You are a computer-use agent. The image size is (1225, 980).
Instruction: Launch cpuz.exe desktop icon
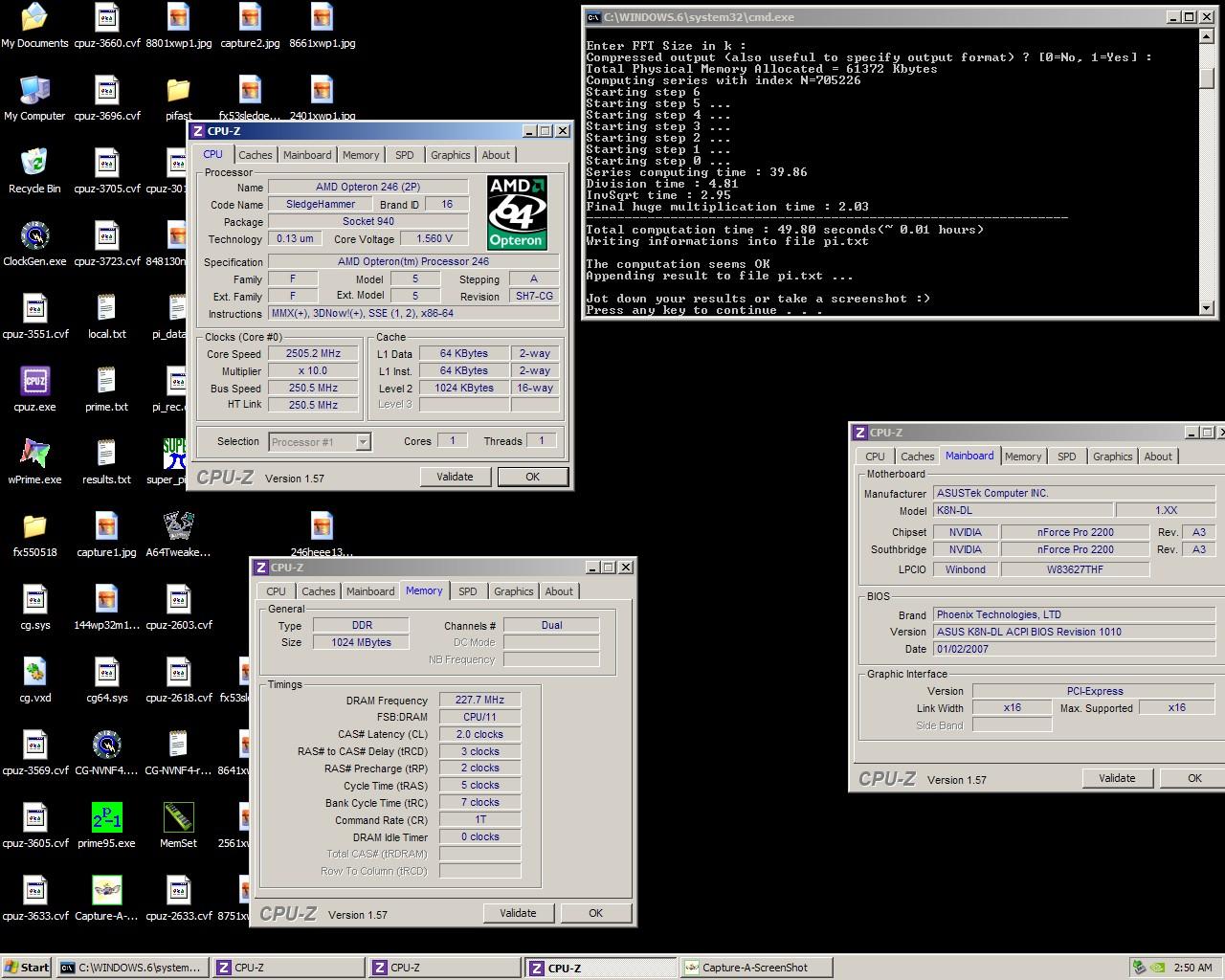(x=34, y=390)
